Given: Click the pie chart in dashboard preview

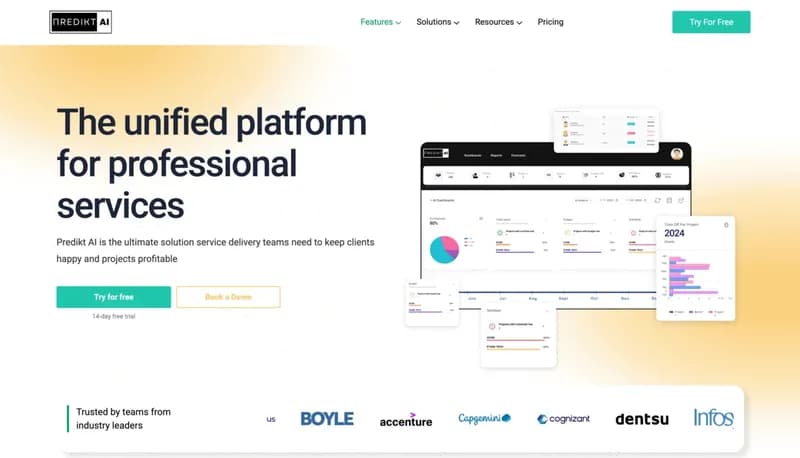Looking at the screenshot, I should point(444,249).
